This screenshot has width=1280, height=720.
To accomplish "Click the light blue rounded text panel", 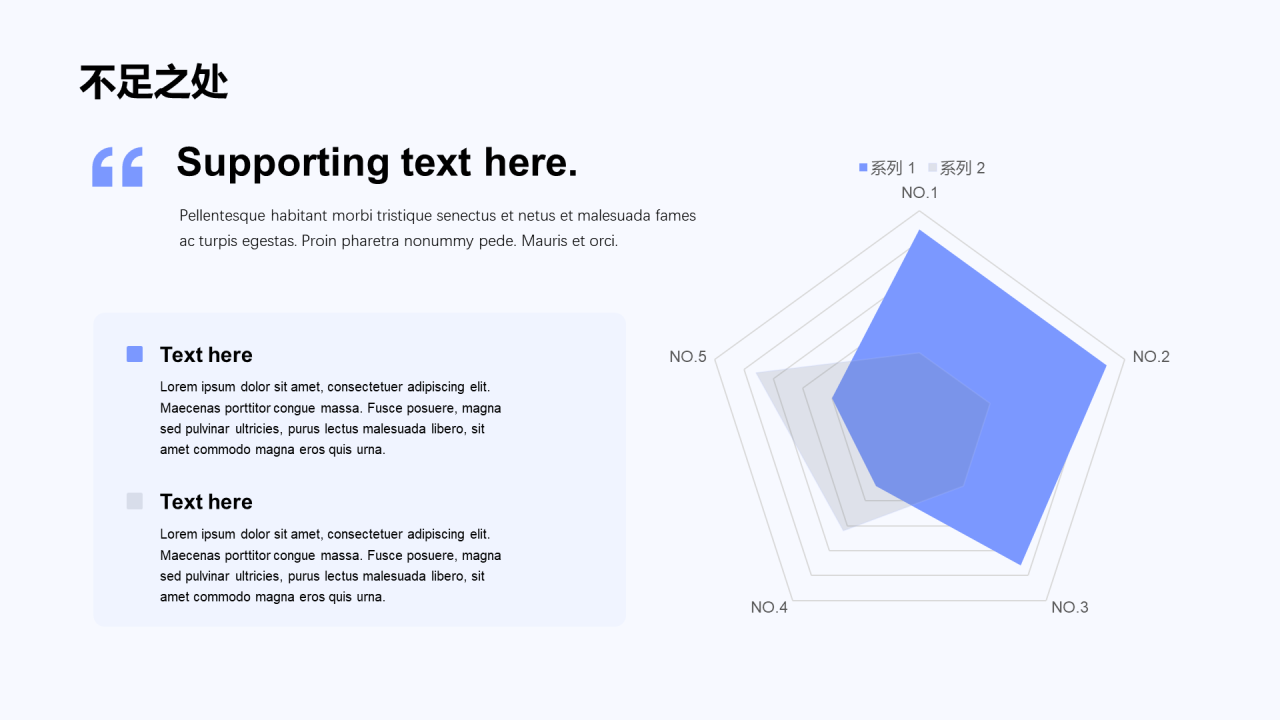I will [359, 470].
